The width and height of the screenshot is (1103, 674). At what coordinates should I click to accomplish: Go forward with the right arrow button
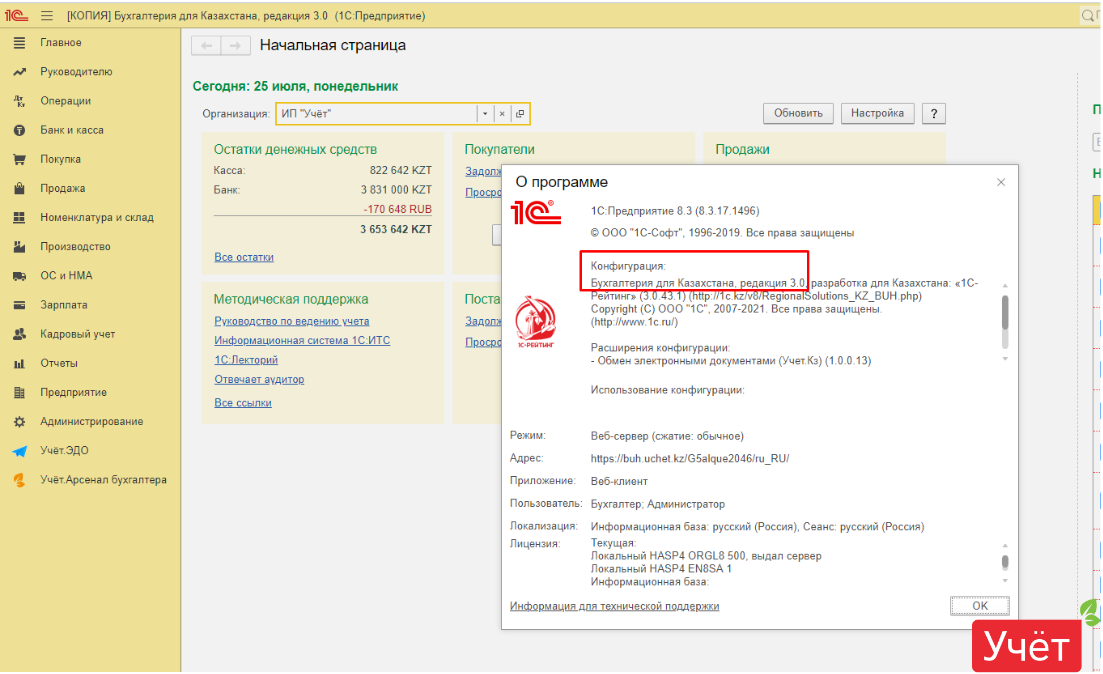pyautogui.click(x=236, y=46)
